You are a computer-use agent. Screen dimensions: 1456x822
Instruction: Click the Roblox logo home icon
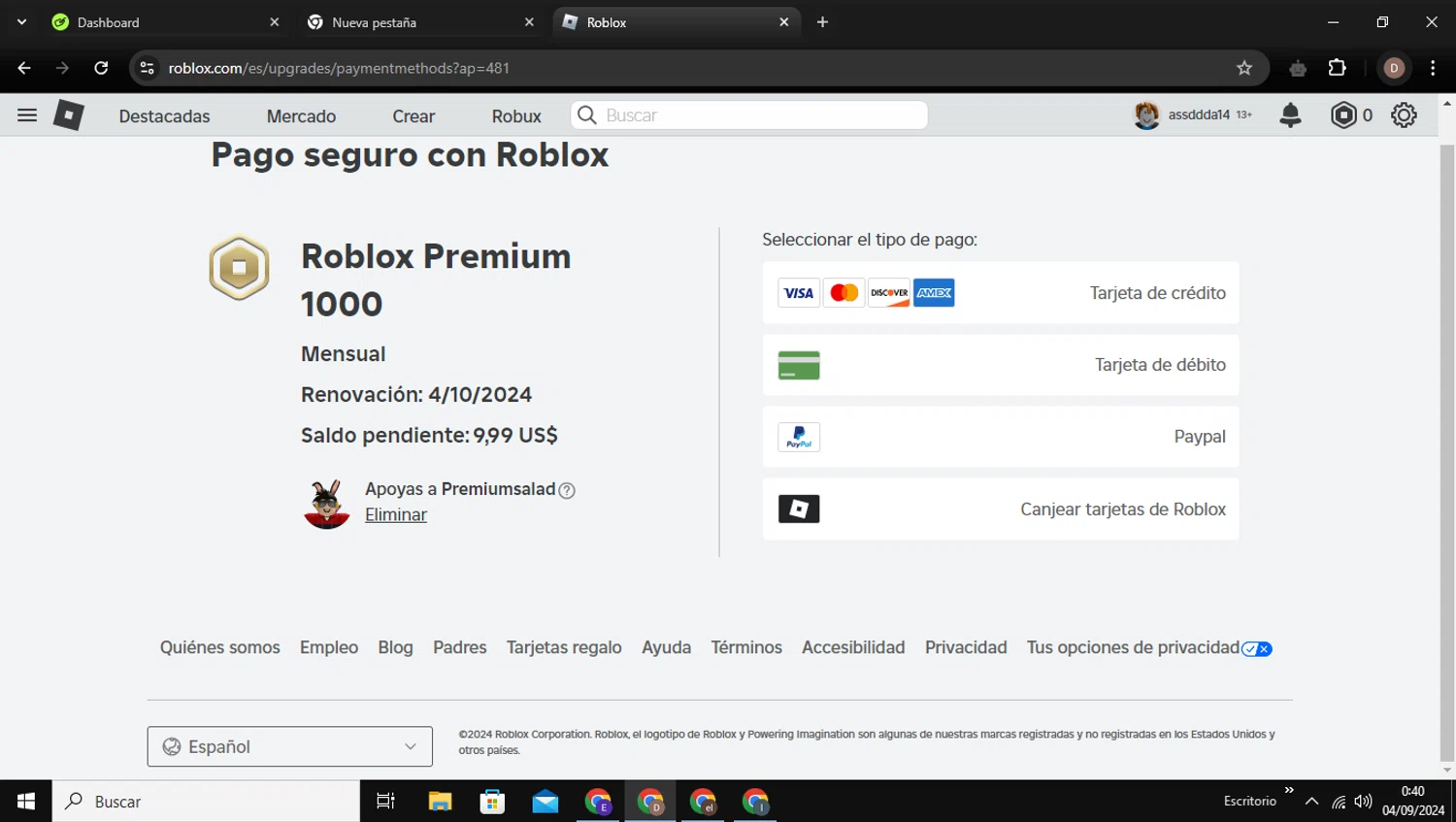[x=68, y=115]
